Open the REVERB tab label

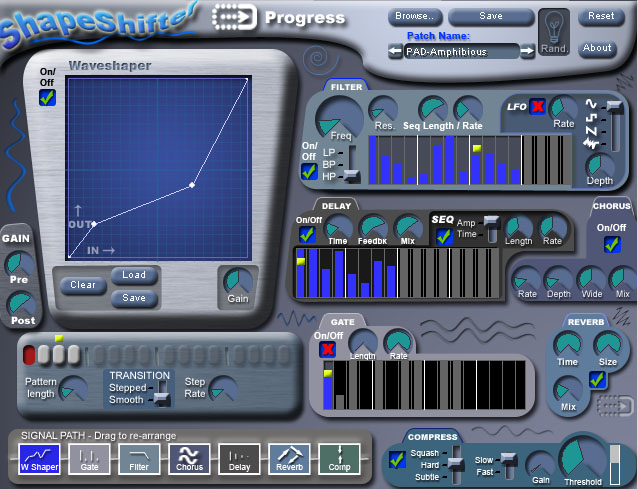tap(586, 322)
